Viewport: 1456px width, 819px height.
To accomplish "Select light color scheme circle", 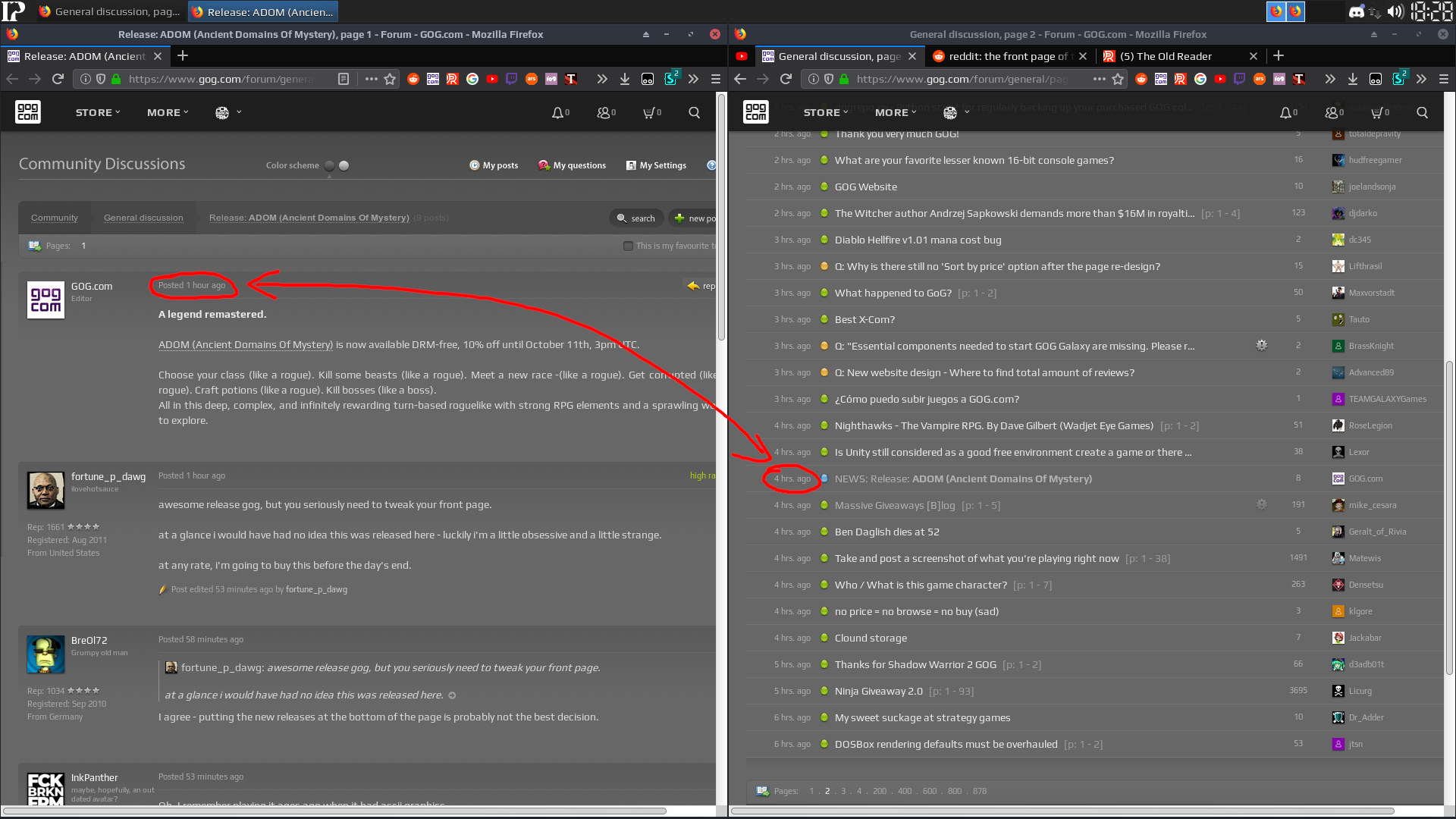I will 344,165.
